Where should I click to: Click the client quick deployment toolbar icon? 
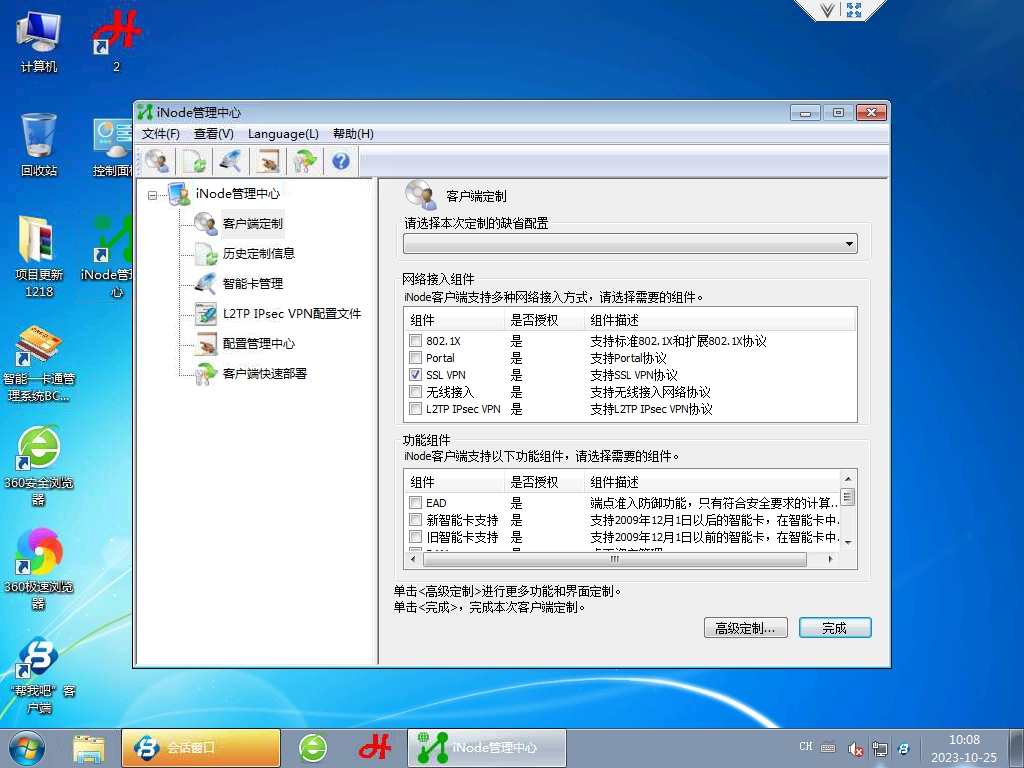click(305, 161)
